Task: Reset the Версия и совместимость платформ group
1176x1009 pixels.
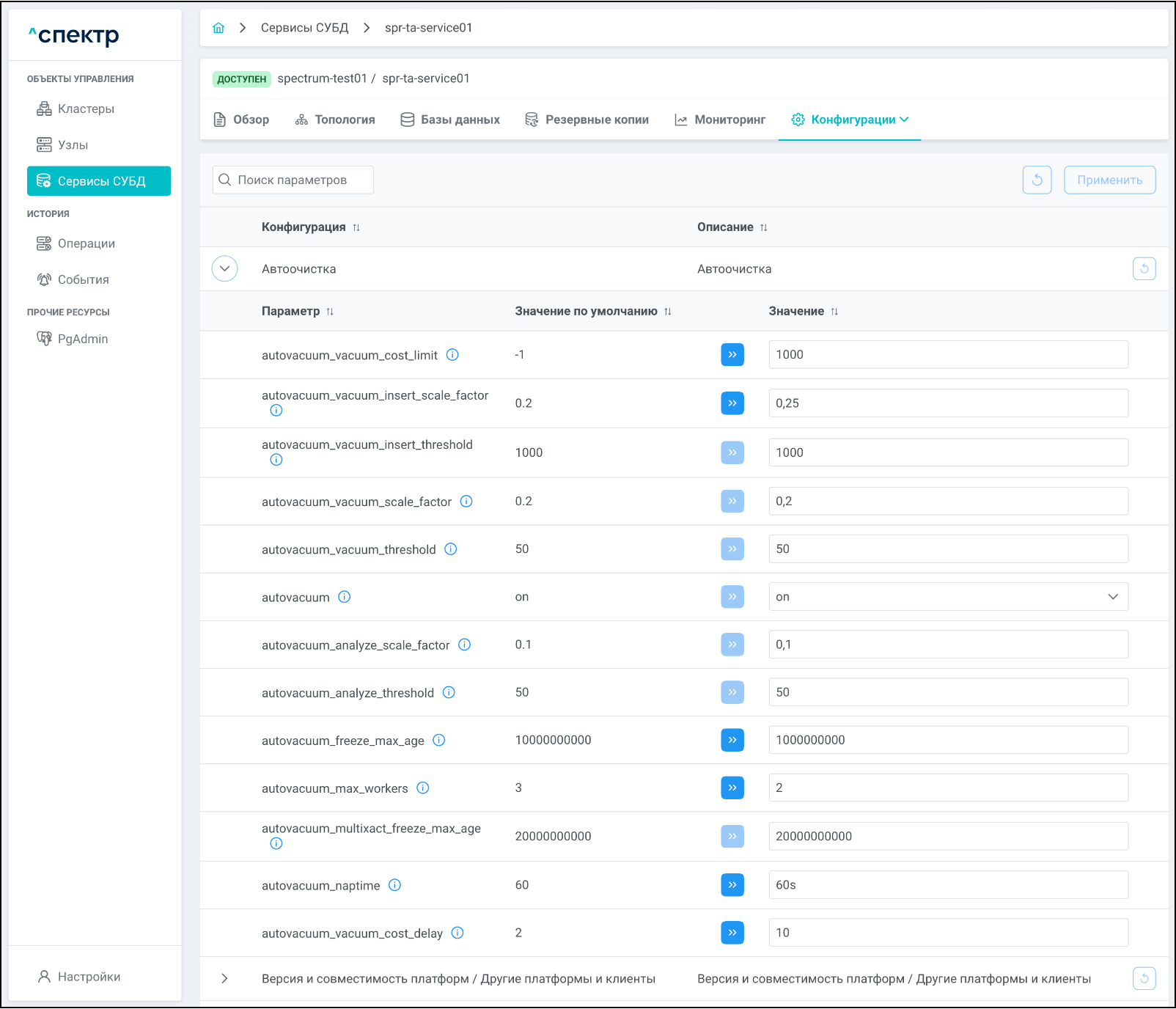Action: click(x=1144, y=978)
